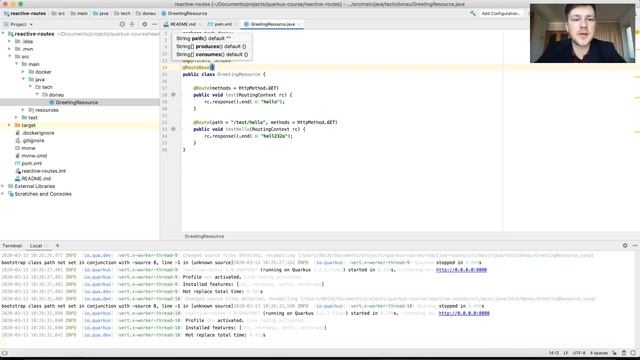Click the read-only lock icon in status bar
Image resolution: width=640 pixels, height=360 pixels.
[x=615, y=353]
